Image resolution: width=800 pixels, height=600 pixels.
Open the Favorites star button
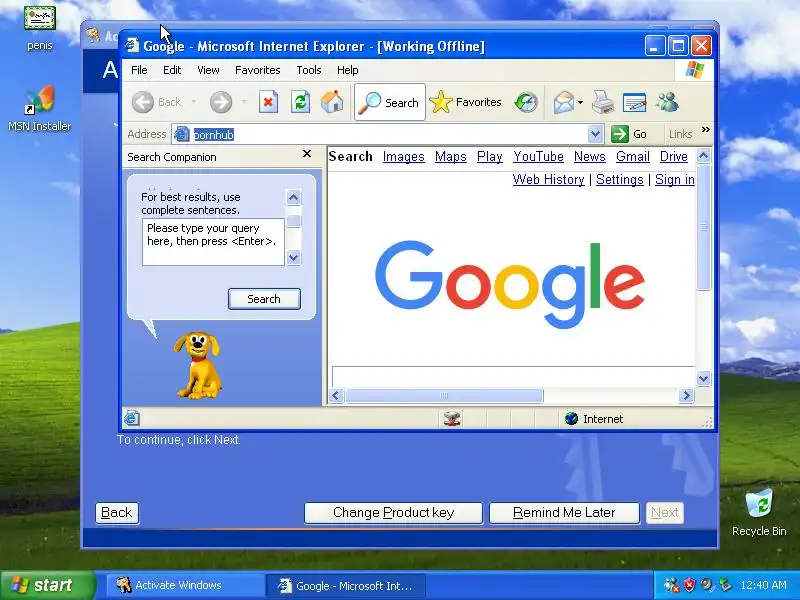click(466, 103)
